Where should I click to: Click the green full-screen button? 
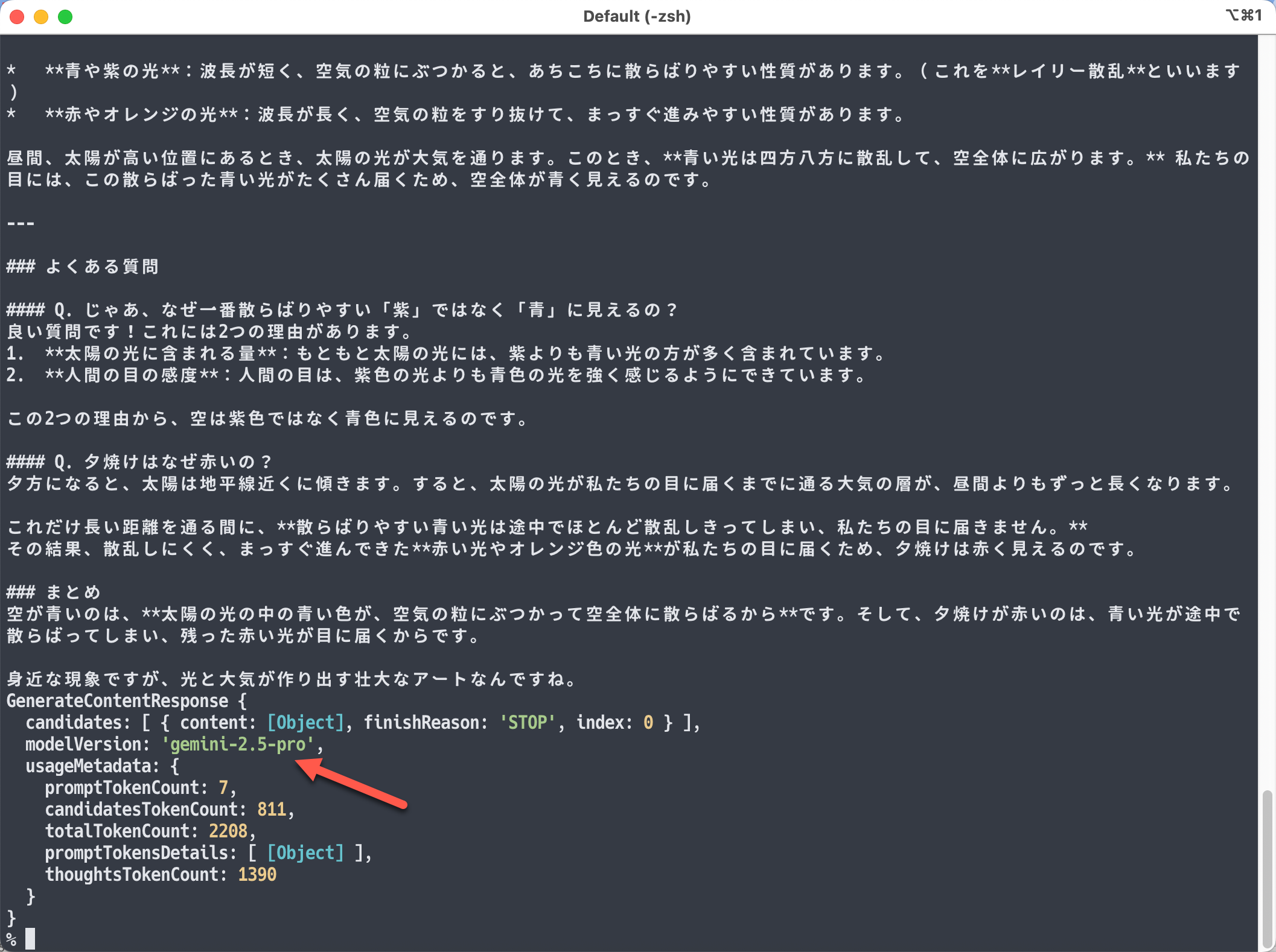64,16
